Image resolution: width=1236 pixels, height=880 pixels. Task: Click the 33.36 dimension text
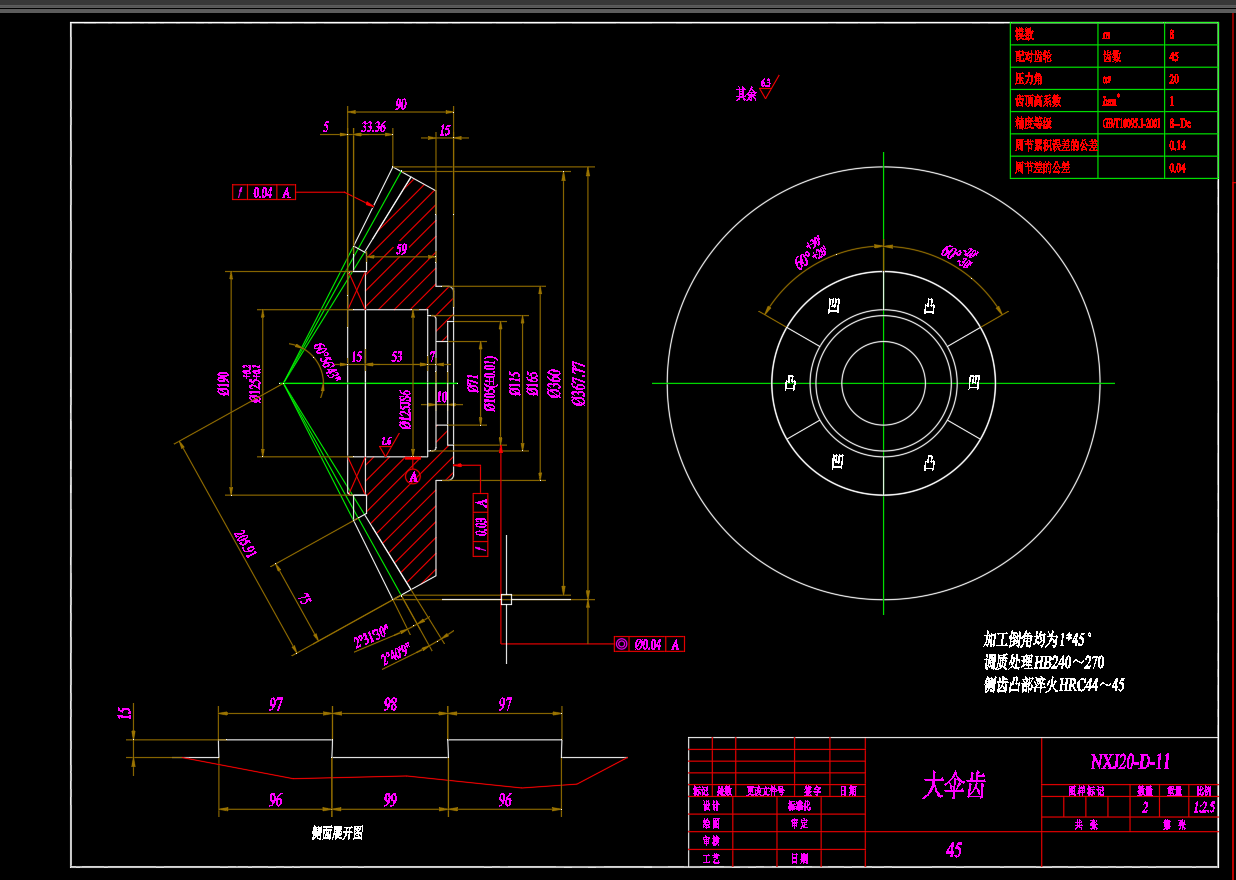373,127
